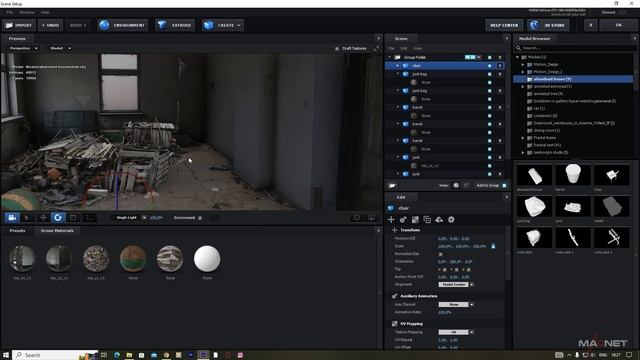Screen dimensions: 640x360
Task: Open the Single Light dropdown
Action: 131,218
